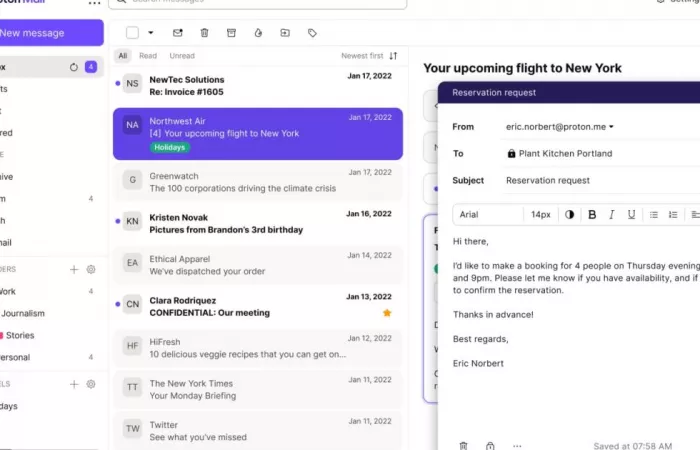Screen dimensions: 700x450
Task: Mark as unread using the envelope icon
Action: (x=178, y=33)
